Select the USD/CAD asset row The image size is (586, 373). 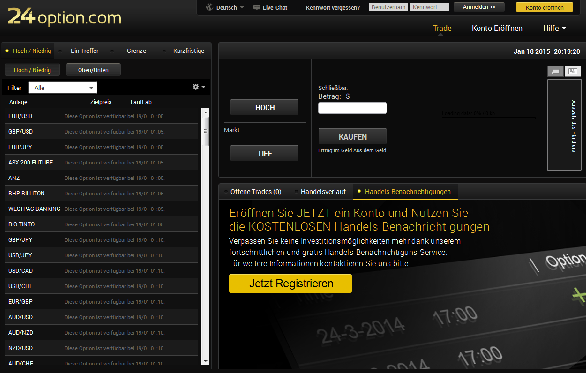(102, 271)
